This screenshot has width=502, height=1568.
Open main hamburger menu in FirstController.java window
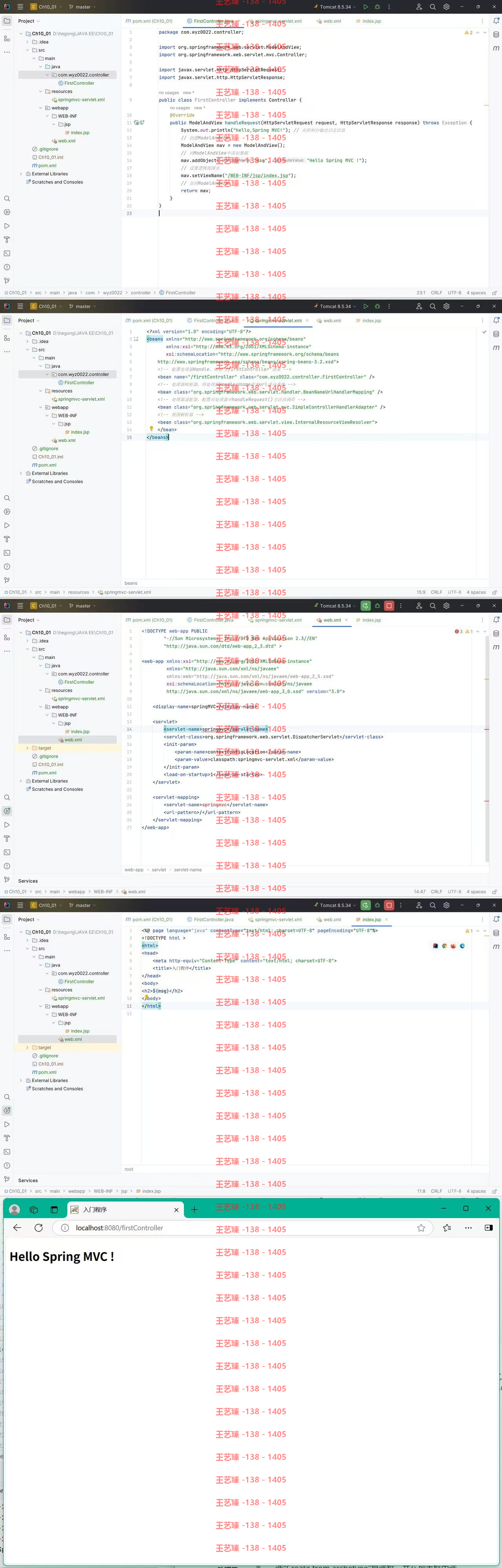(20, 7)
